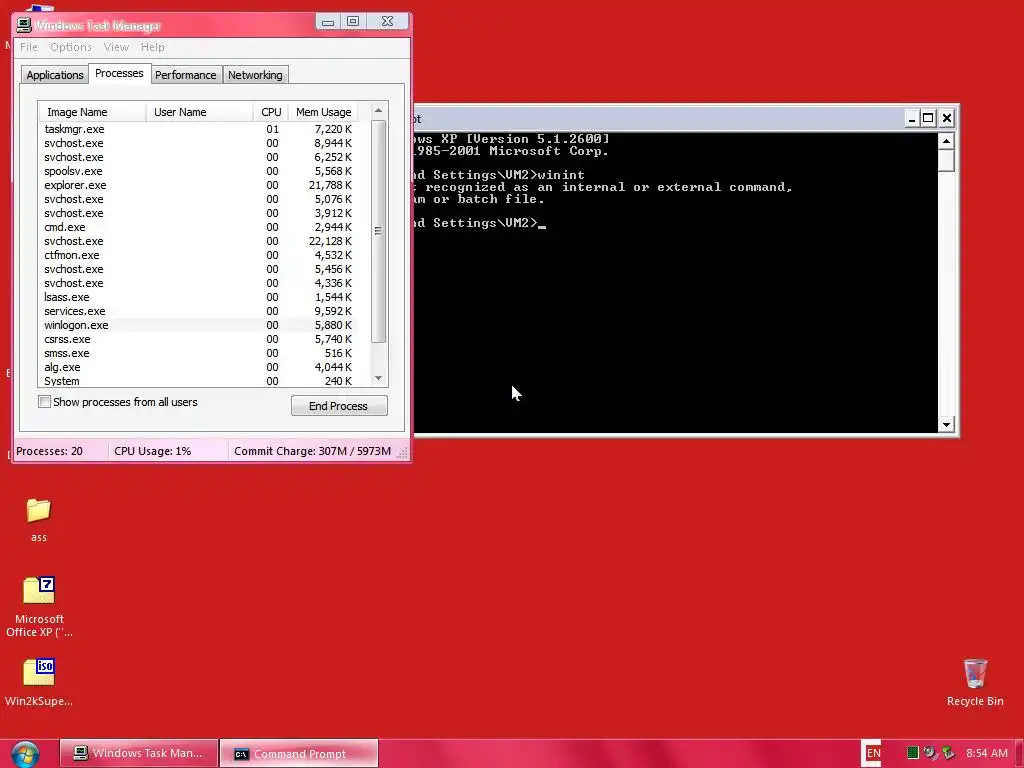Select svchost.exe row using 22,128 K
This screenshot has width=1024, height=768.
[x=198, y=242]
